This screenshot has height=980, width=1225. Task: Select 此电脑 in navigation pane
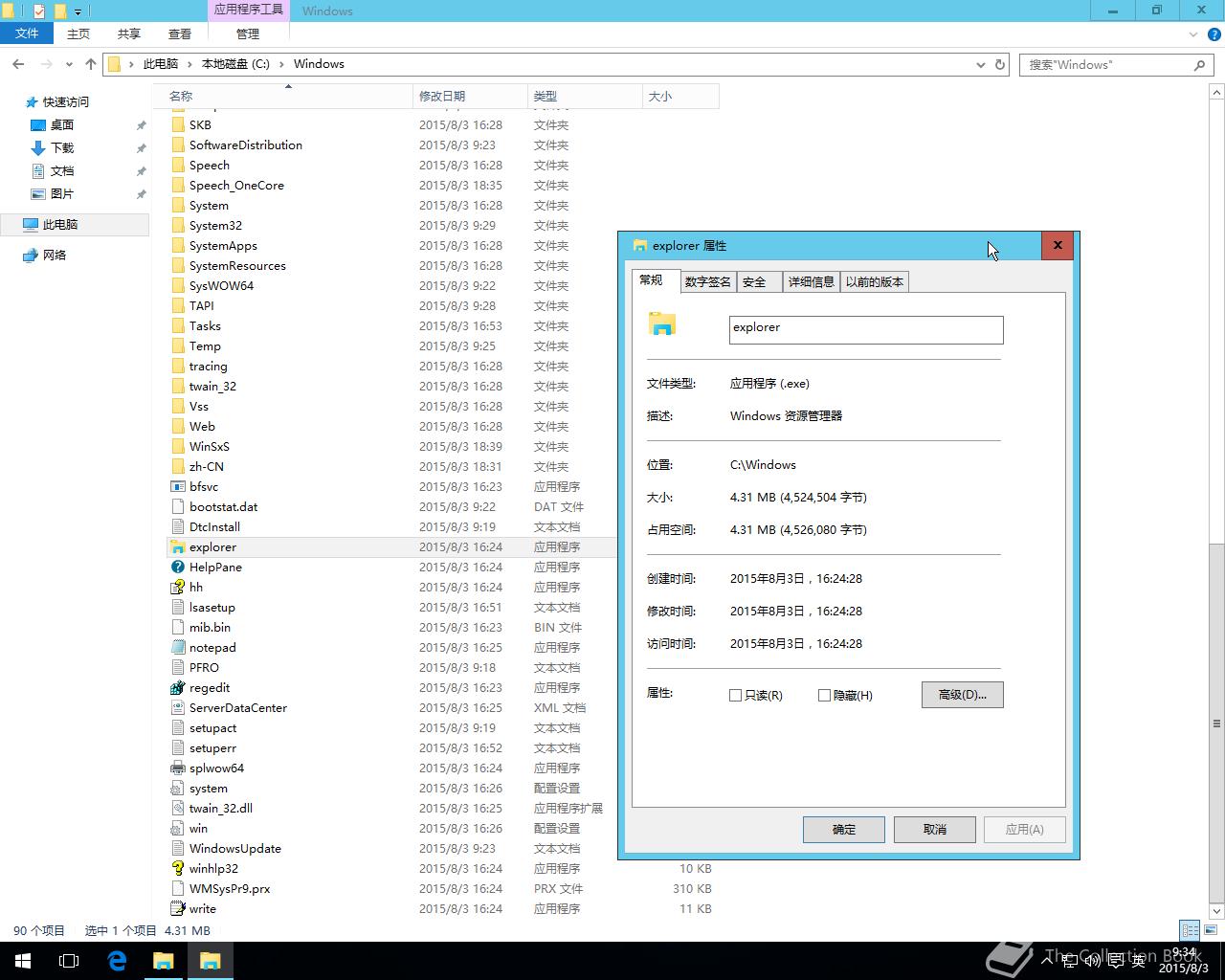pos(75,225)
